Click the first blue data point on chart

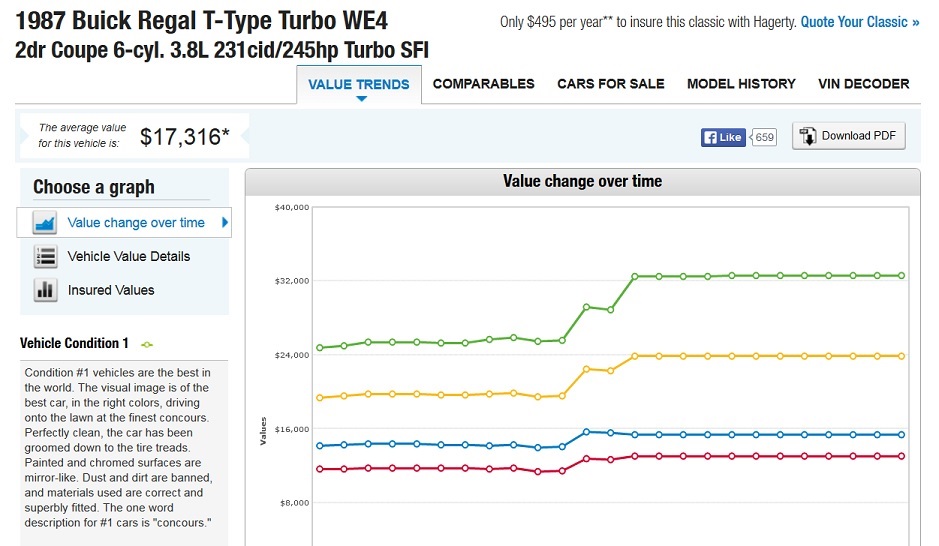point(320,446)
